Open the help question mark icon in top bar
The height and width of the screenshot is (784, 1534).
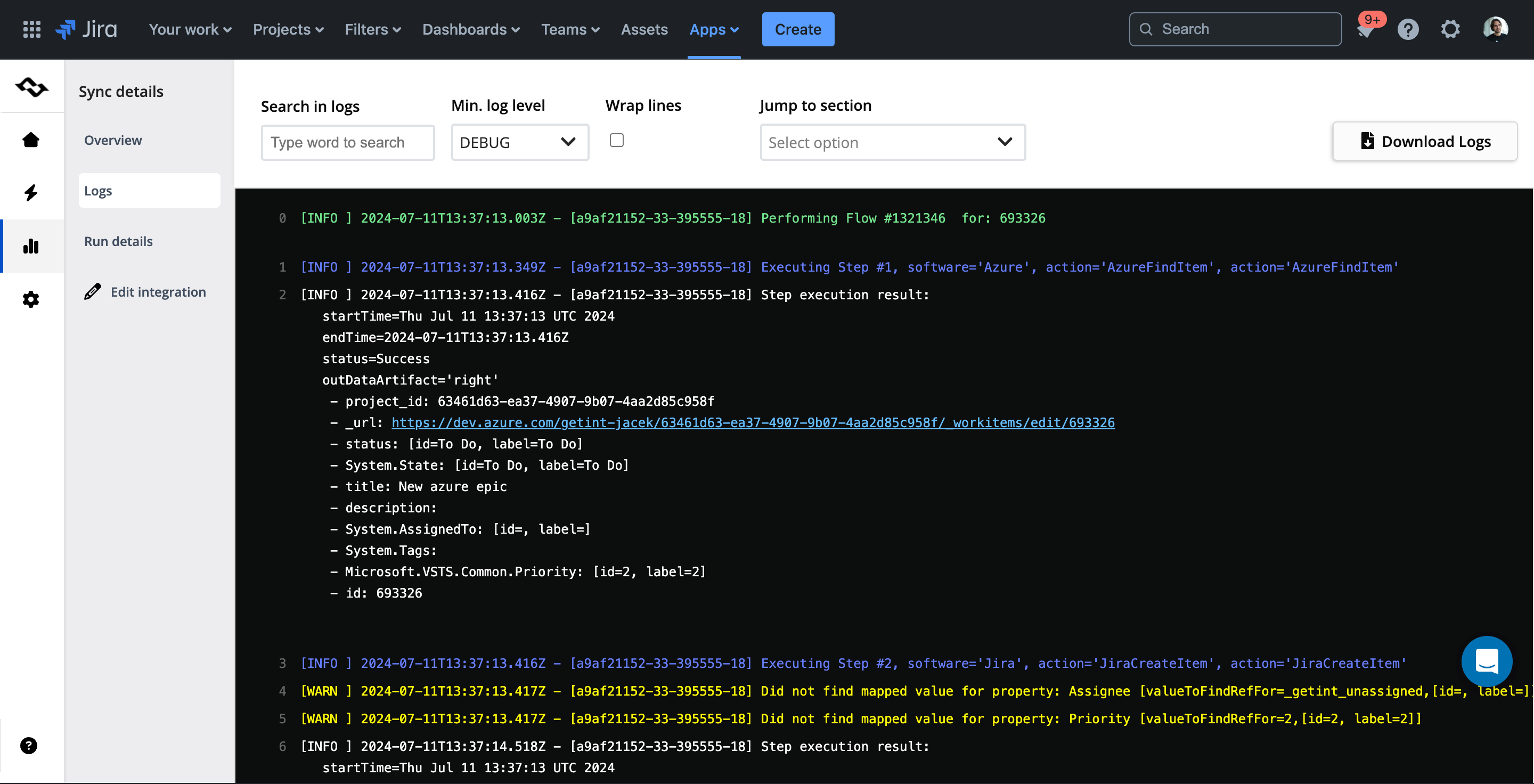tap(1408, 29)
